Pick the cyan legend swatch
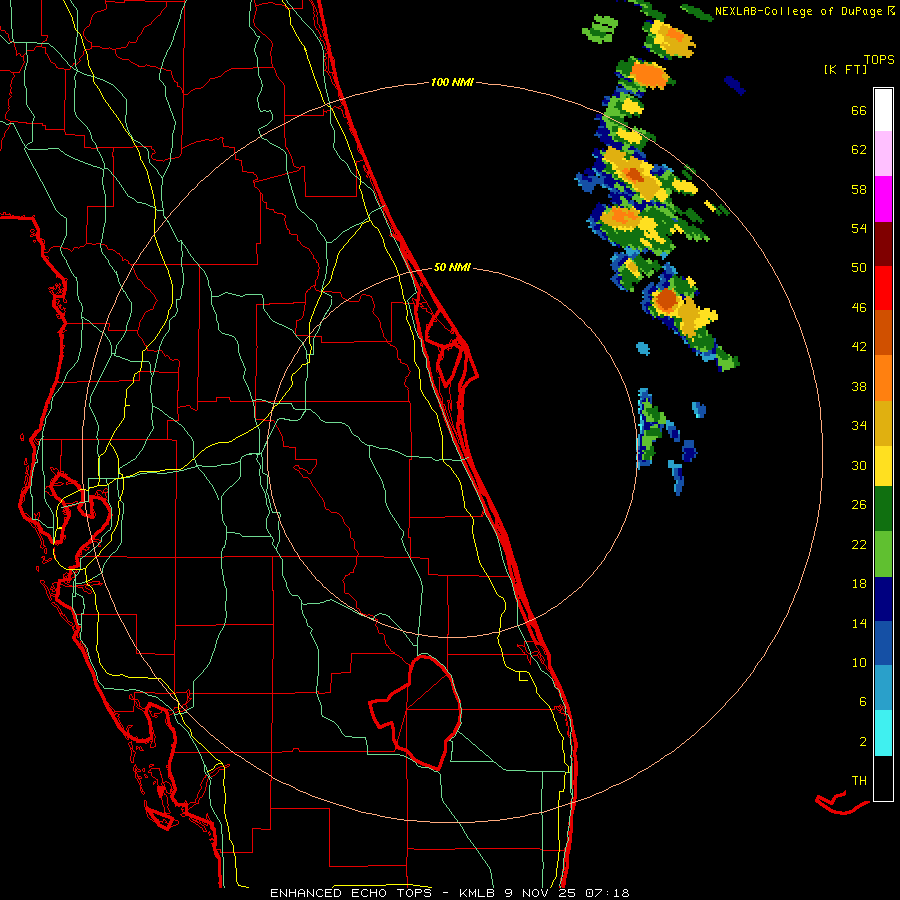Viewport: 900px width, 900px height. tap(883, 733)
